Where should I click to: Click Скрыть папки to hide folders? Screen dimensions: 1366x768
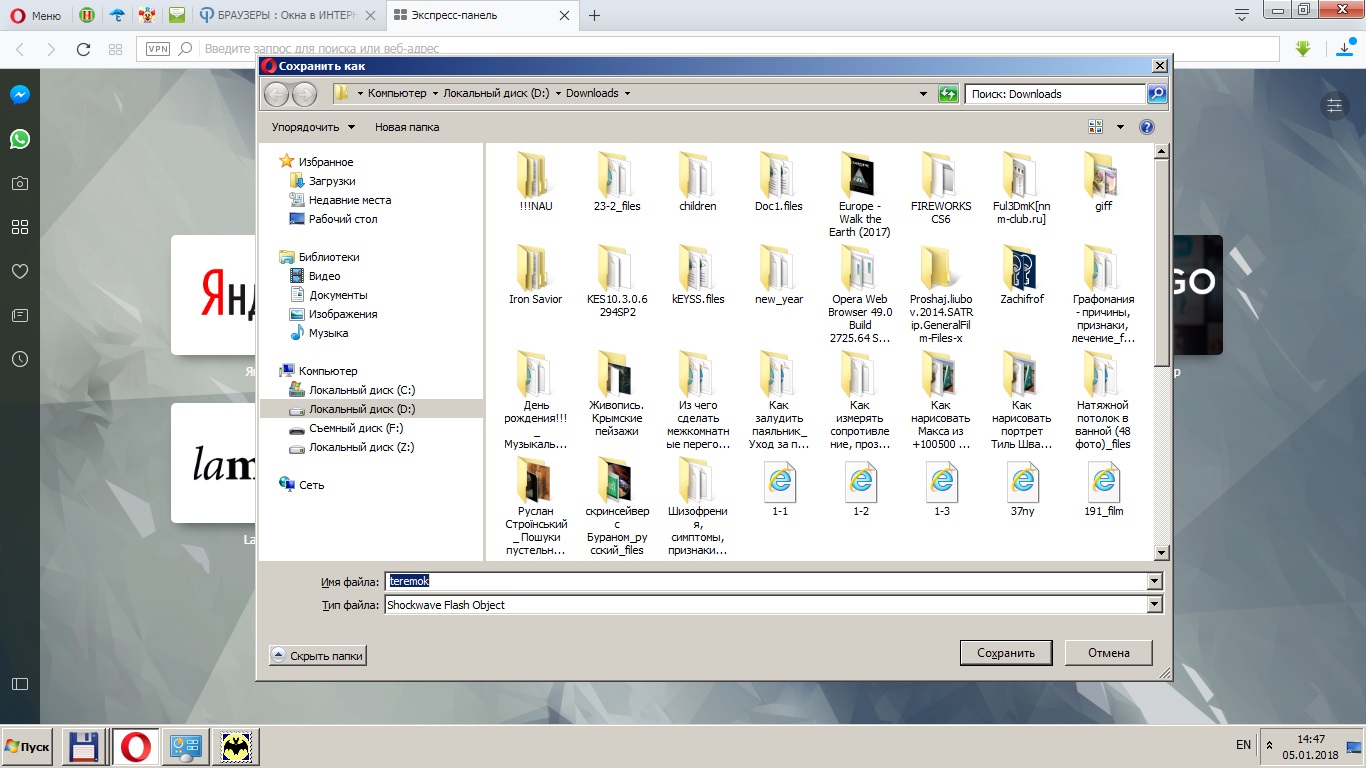[317, 656]
